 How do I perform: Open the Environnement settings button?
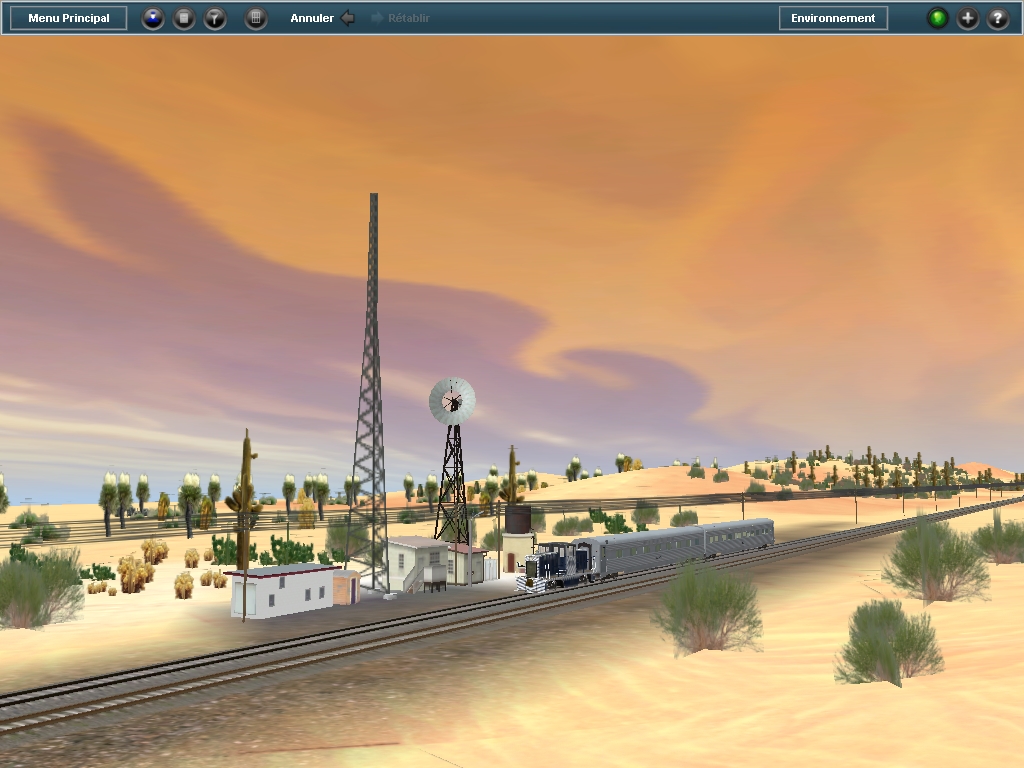click(833, 18)
